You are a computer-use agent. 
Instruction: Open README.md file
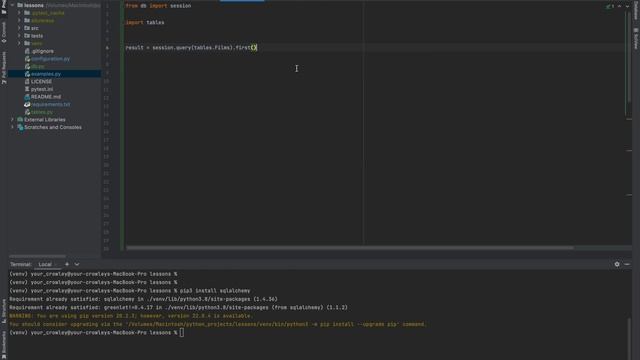(46, 97)
